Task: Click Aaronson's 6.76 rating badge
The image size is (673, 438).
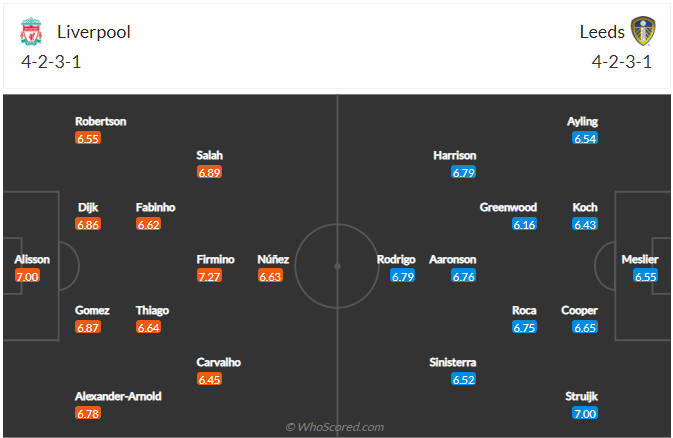Action: click(463, 276)
